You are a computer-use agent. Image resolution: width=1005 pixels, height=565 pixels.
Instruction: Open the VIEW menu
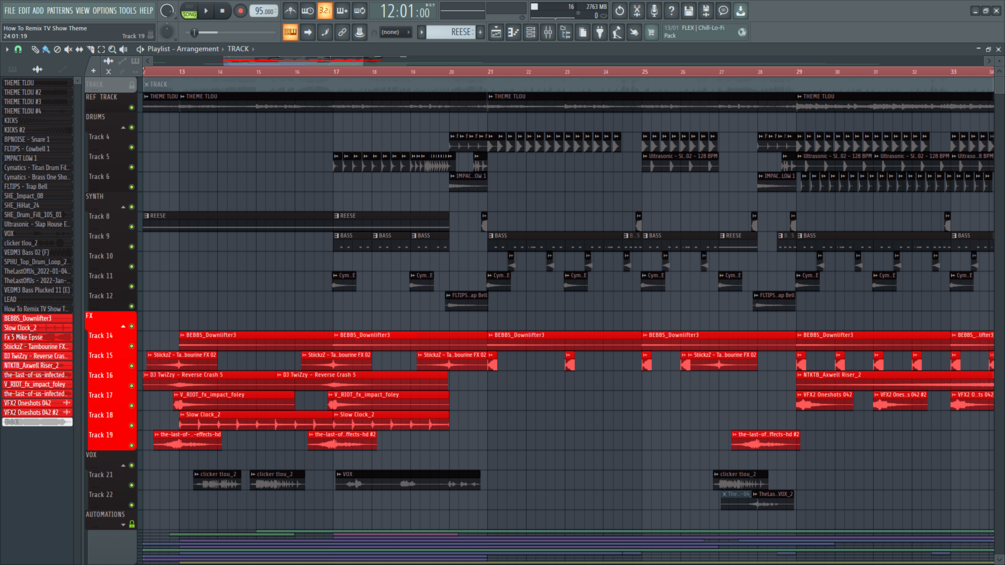83,11
